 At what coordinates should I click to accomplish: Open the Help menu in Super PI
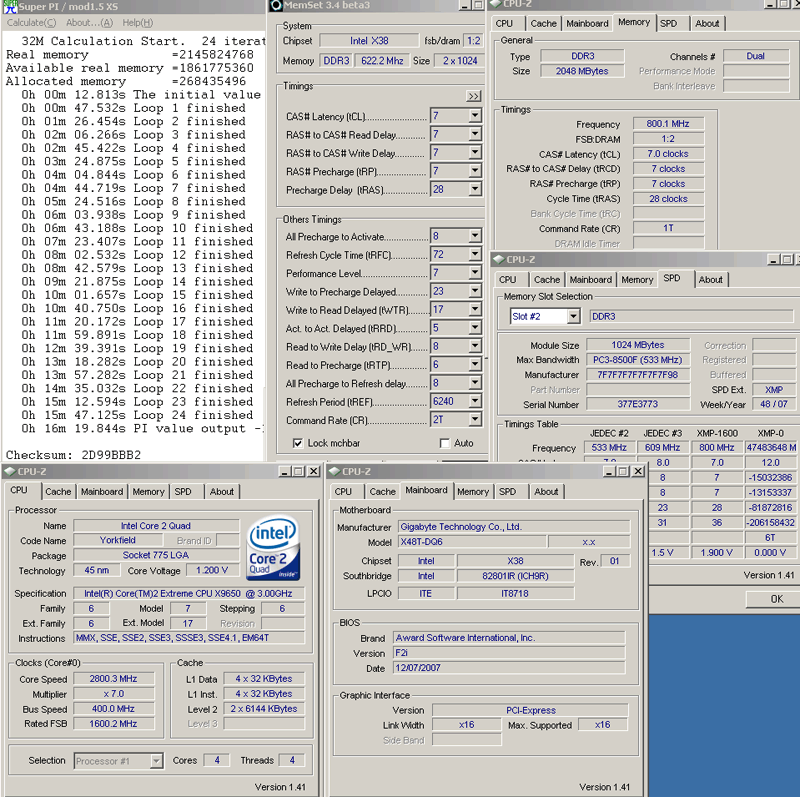point(137,22)
